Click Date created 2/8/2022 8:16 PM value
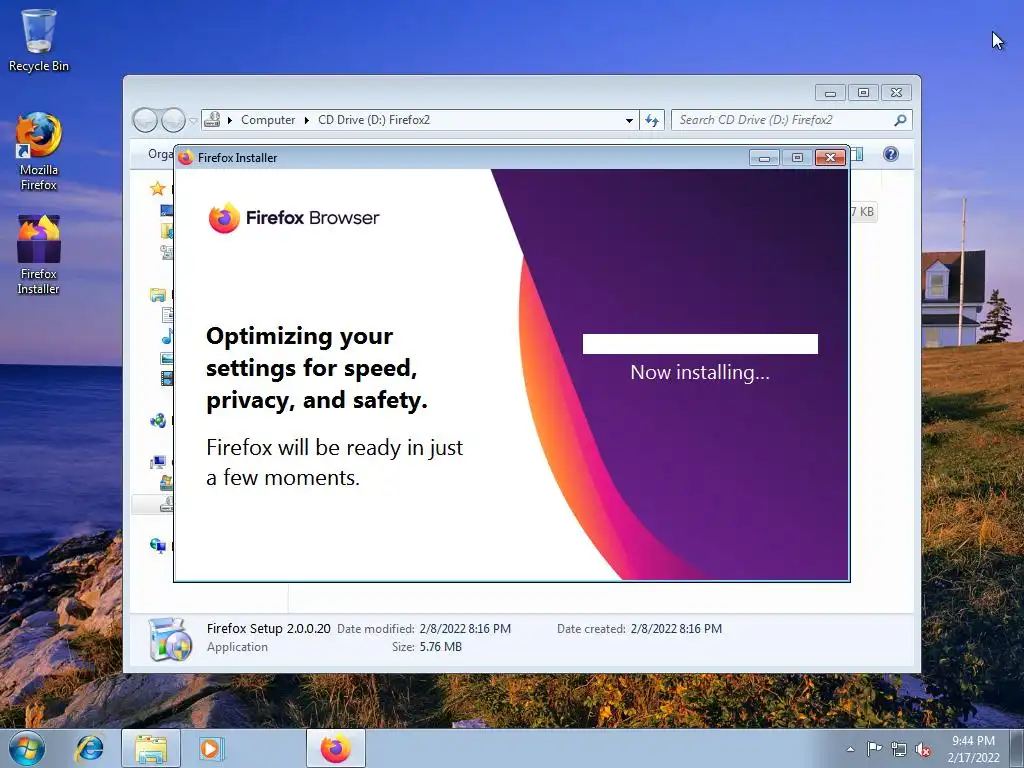This screenshot has width=1024, height=768. tap(676, 629)
